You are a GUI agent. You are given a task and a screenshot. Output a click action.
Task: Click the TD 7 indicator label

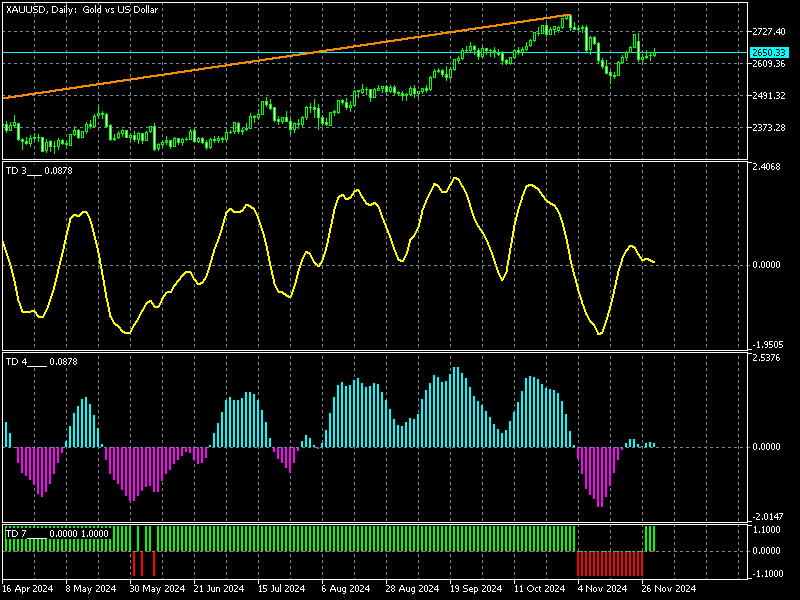click(57, 534)
